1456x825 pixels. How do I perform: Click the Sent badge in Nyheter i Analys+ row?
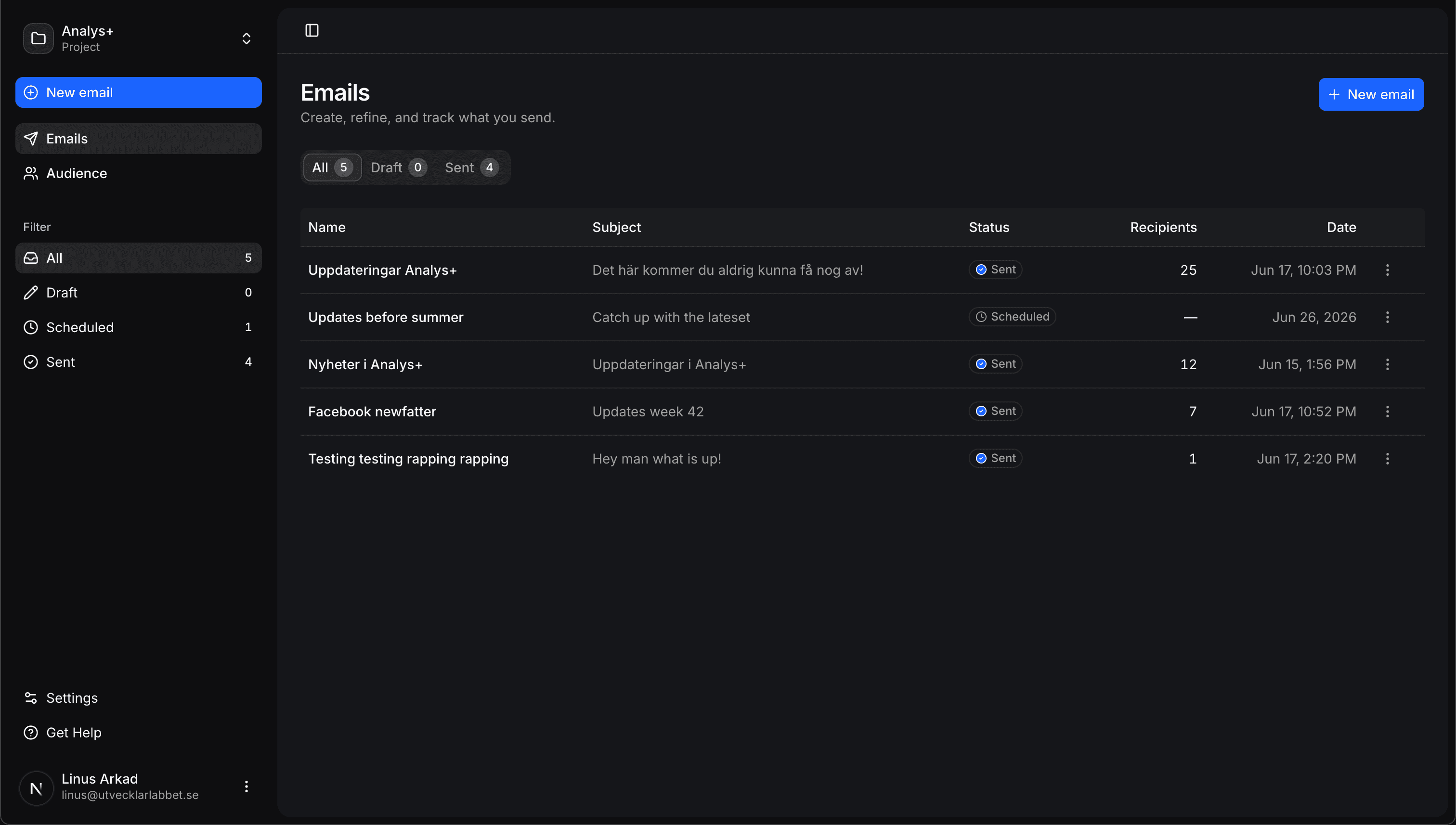pyautogui.click(x=995, y=364)
